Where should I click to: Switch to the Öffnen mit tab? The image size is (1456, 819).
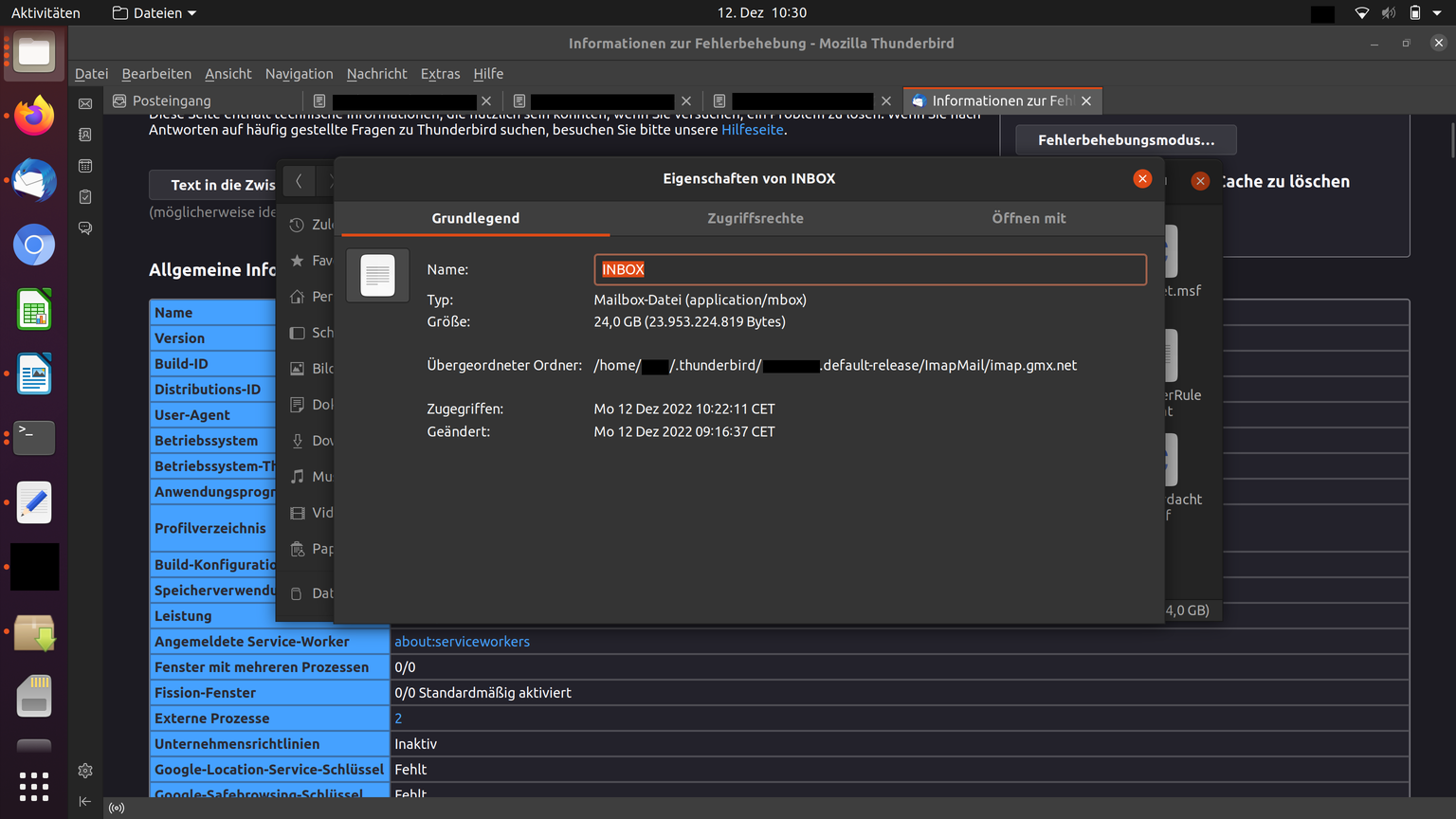tap(1028, 218)
